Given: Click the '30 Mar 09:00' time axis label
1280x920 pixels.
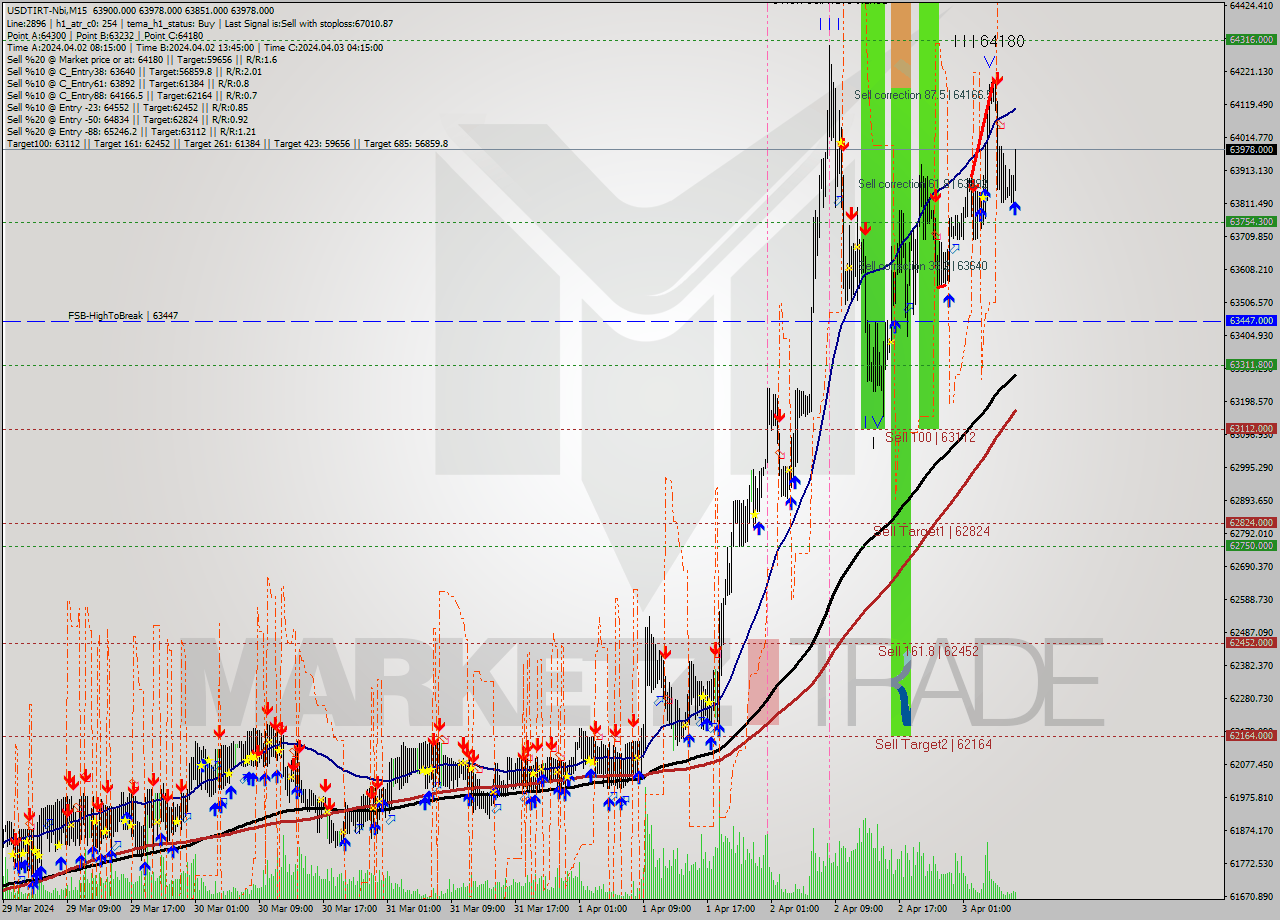Looking at the screenshot, I should (x=286, y=909).
